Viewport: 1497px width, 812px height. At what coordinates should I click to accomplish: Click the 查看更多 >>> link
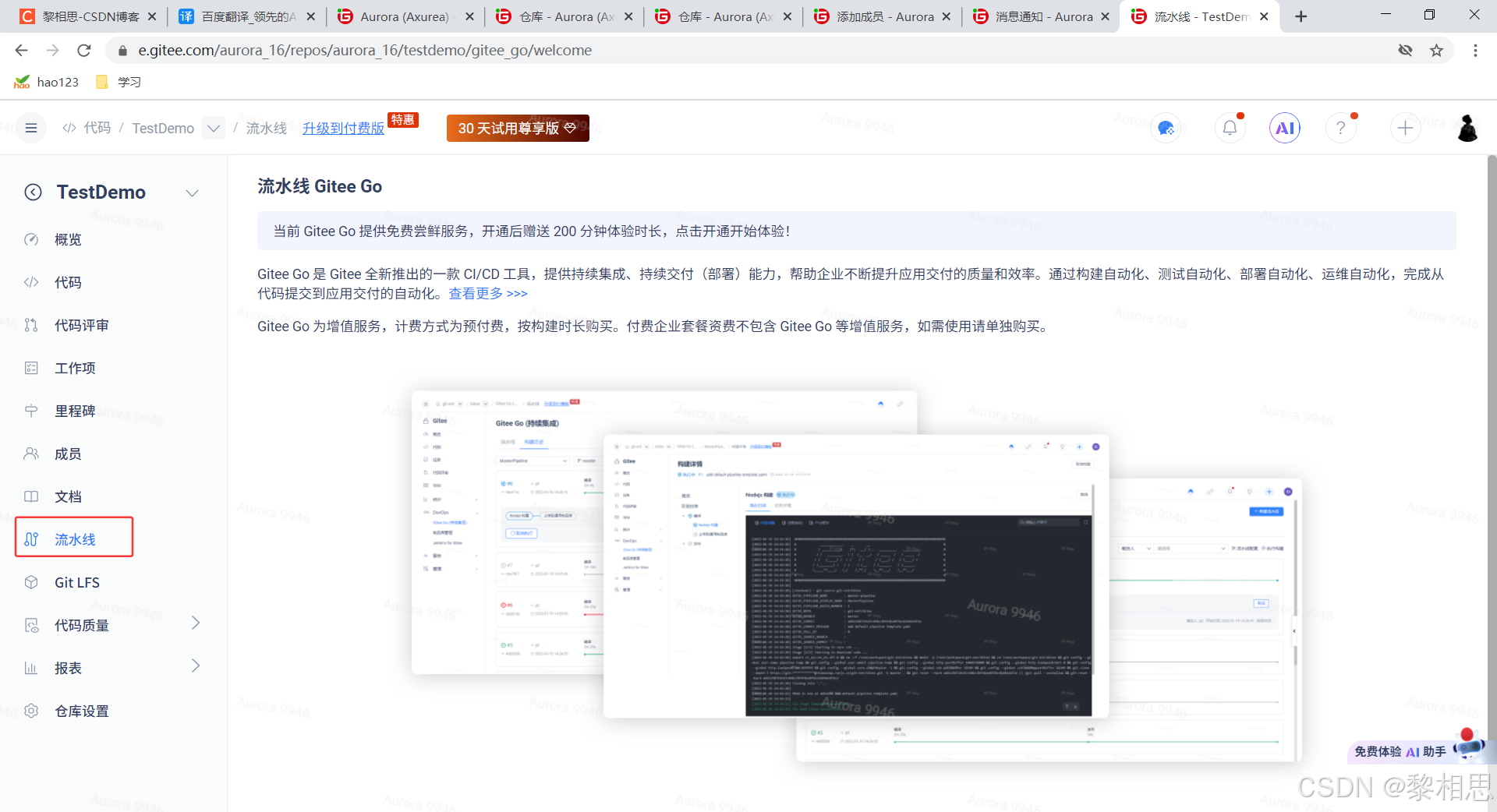click(x=488, y=294)
